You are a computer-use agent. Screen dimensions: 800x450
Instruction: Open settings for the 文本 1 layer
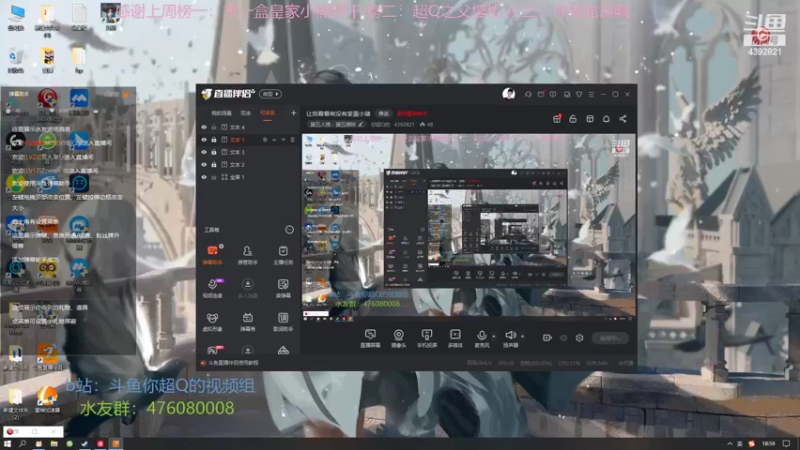click(264, 140)
